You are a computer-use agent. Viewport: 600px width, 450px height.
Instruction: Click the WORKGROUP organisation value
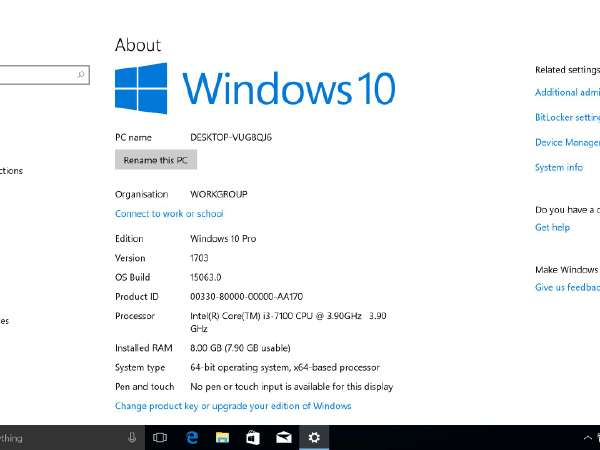(218, 194)
